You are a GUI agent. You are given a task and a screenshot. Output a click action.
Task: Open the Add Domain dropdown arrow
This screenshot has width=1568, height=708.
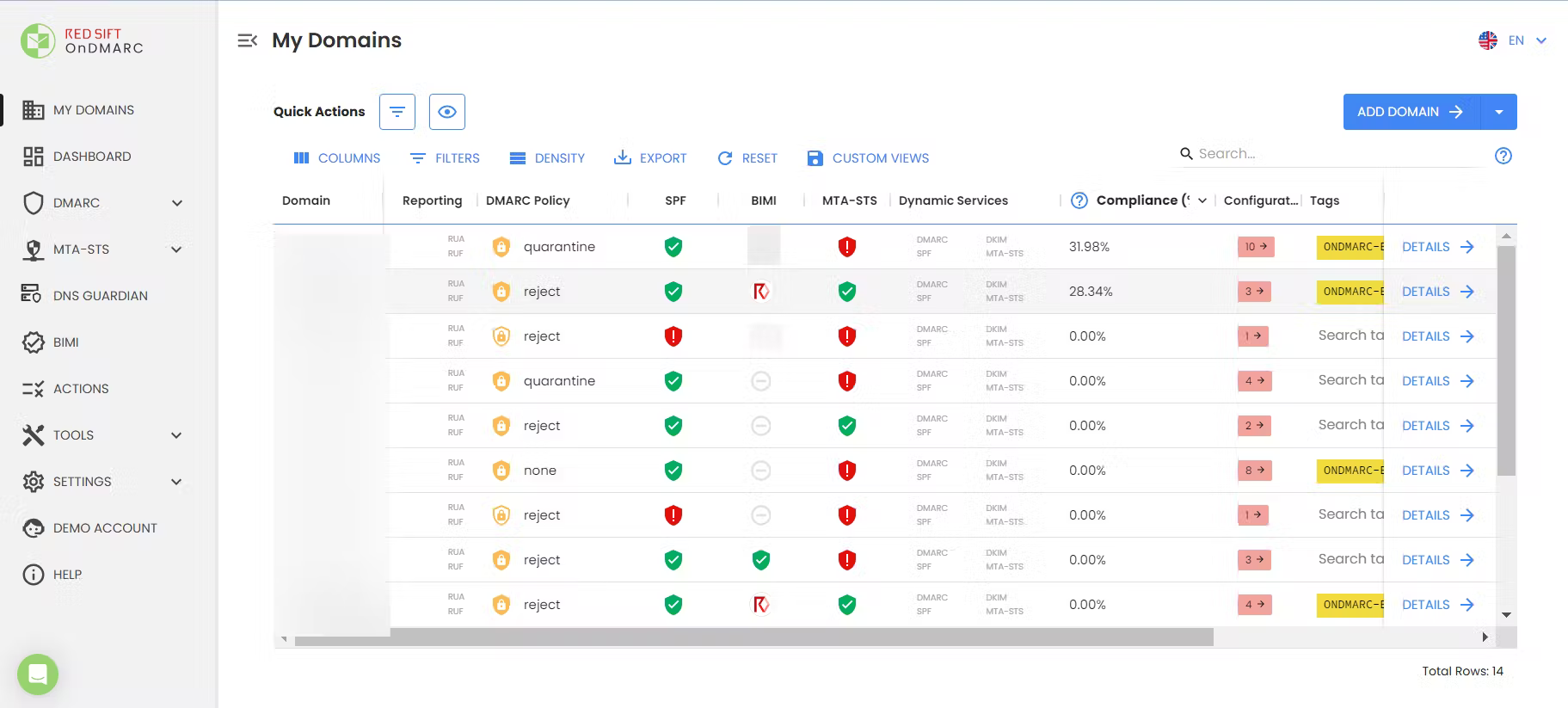tap(1499, 112)
